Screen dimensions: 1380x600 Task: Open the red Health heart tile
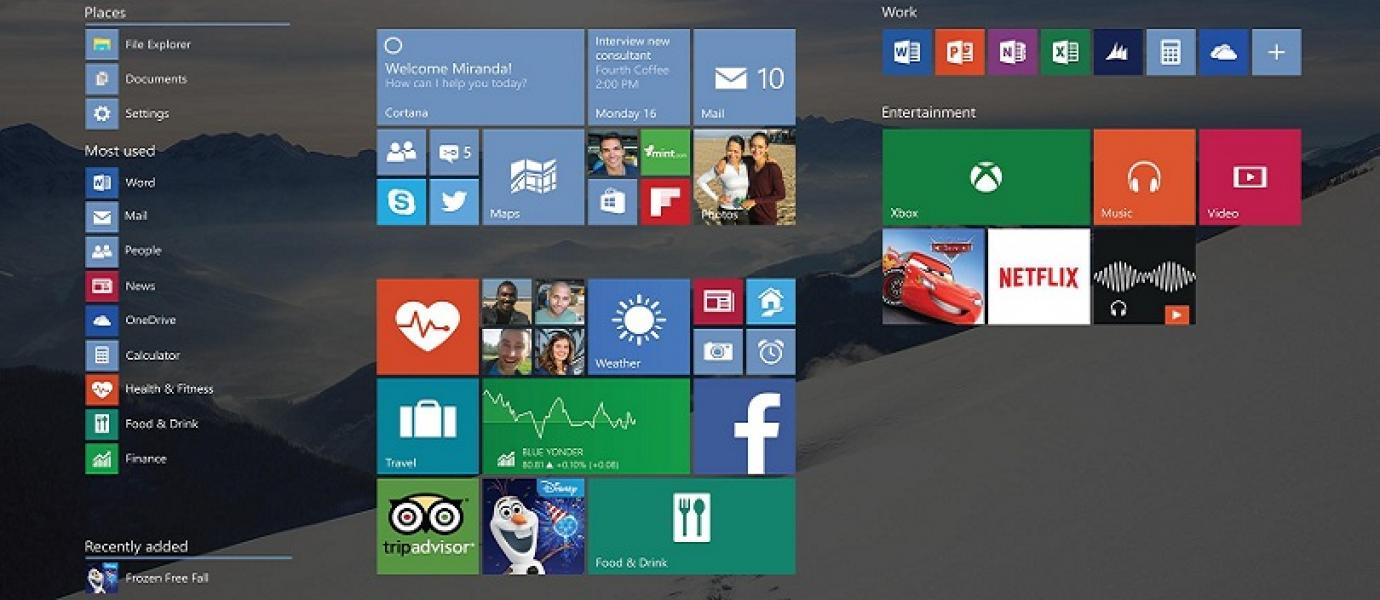[427, 326]
